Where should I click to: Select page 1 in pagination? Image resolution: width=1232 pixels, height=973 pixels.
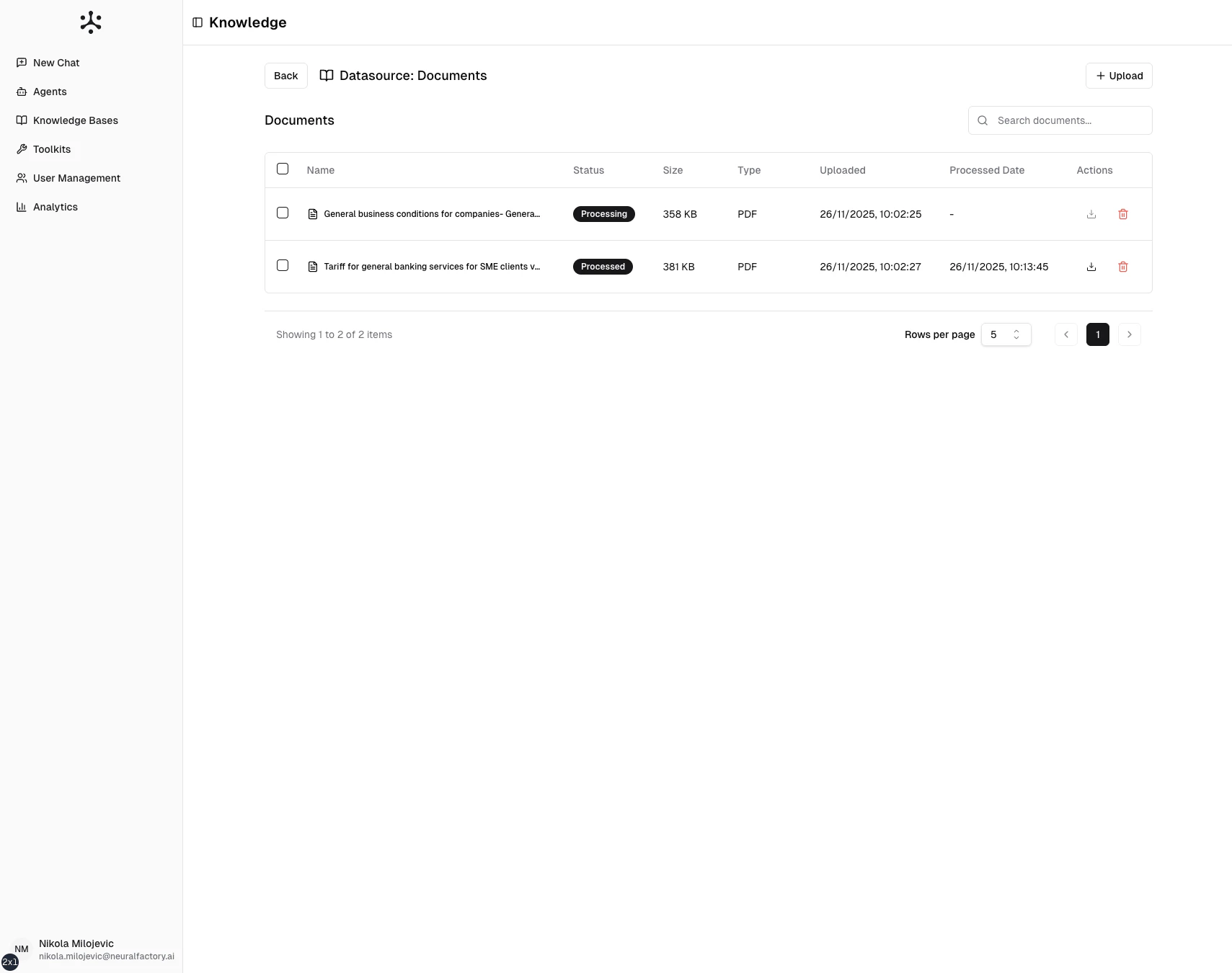[x=1098, y=334]
